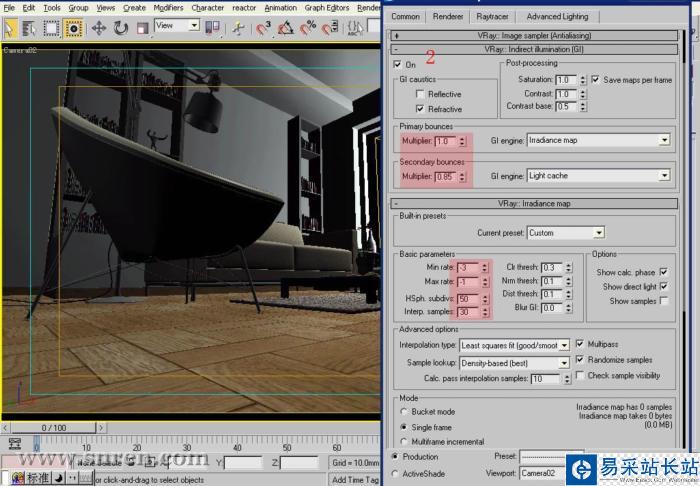
Task: Switch to the Renderer tab
Action: click(x=448, y=17)
